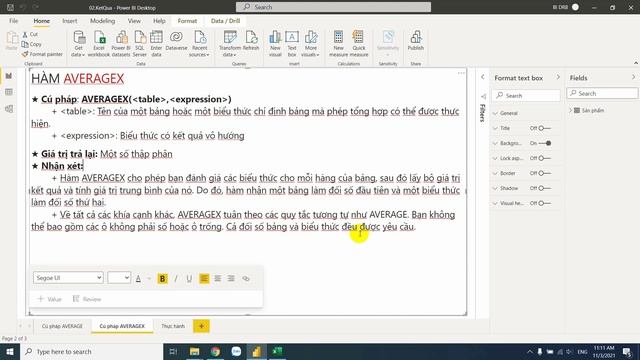Search in the Fields pane
Image resolution: width=640 pixels, height=360 pixels.
tap(602, 93)
